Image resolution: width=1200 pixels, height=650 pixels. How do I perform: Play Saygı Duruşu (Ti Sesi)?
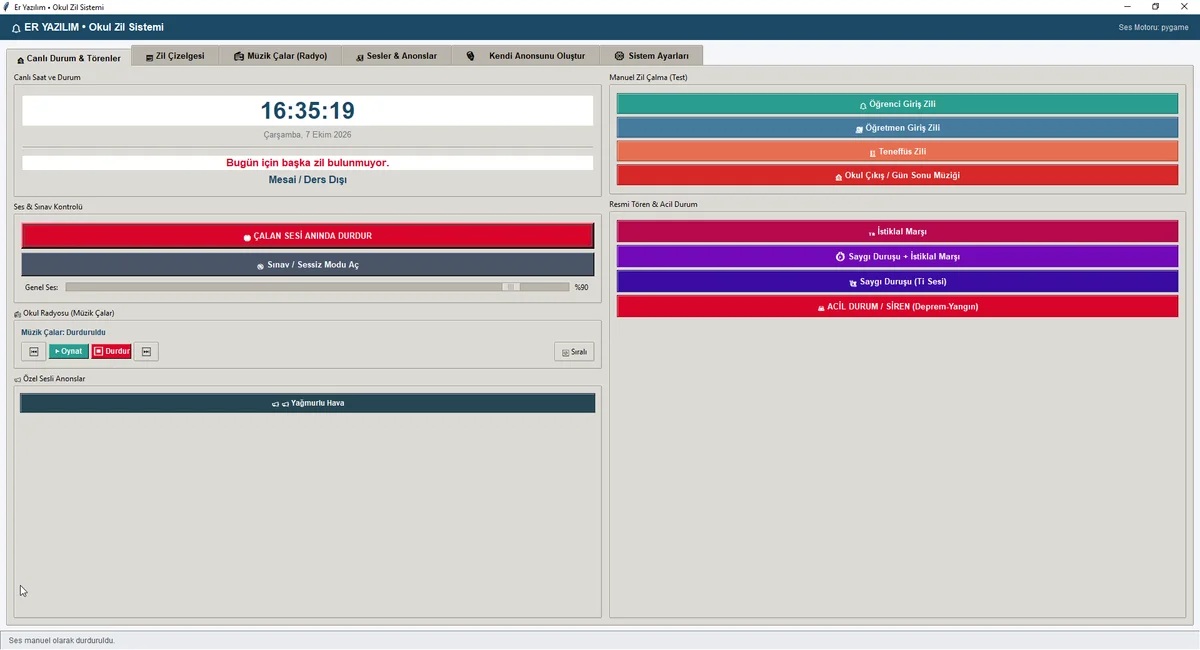(897, 282)
